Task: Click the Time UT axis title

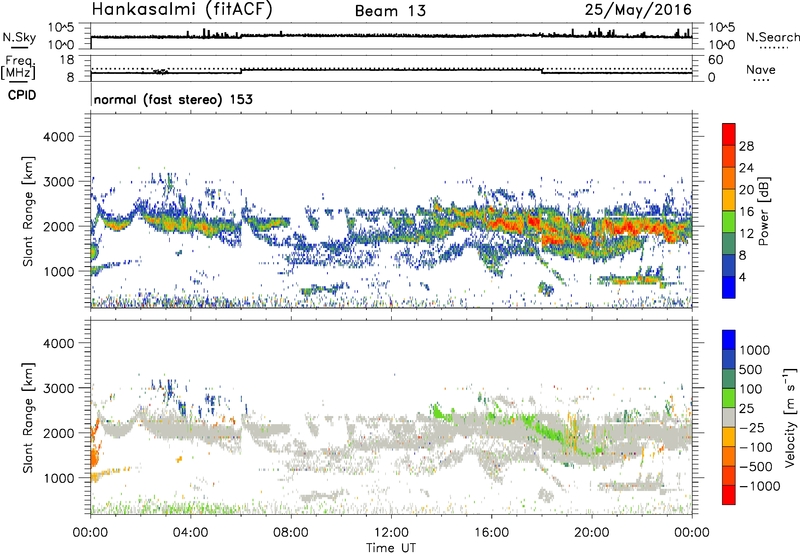Action: 391,548
